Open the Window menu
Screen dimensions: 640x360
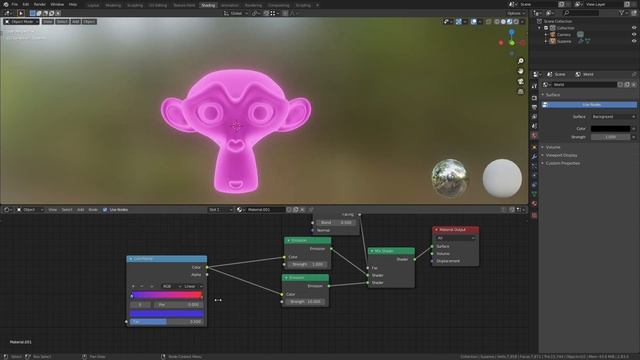coord(57,4)
